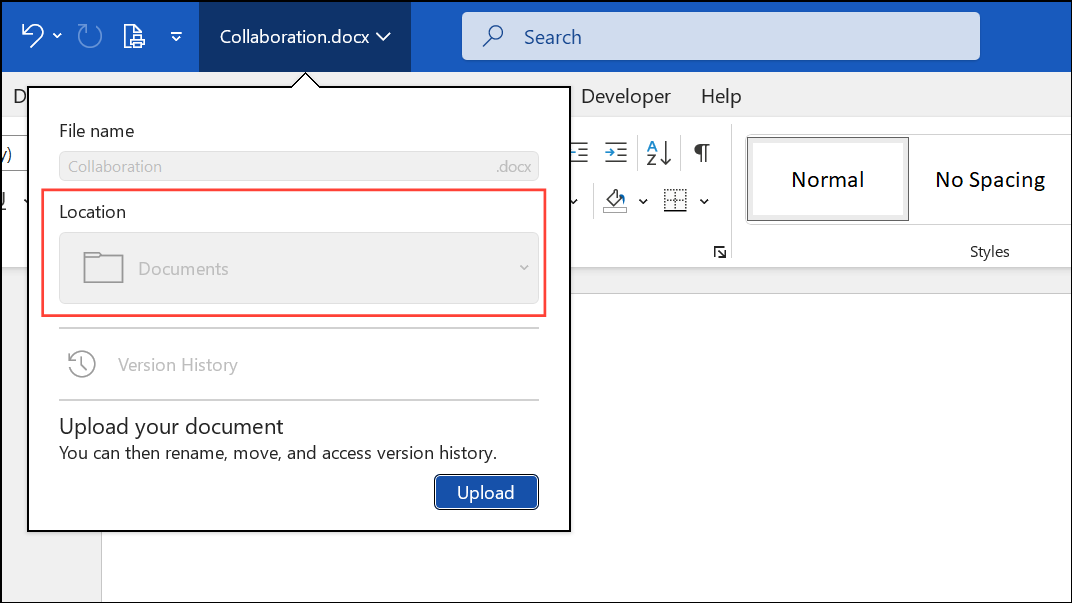The width and height of the screenshot is (1072, 603).
Task: Click the search magnifier icon
Action: (493, 36)
